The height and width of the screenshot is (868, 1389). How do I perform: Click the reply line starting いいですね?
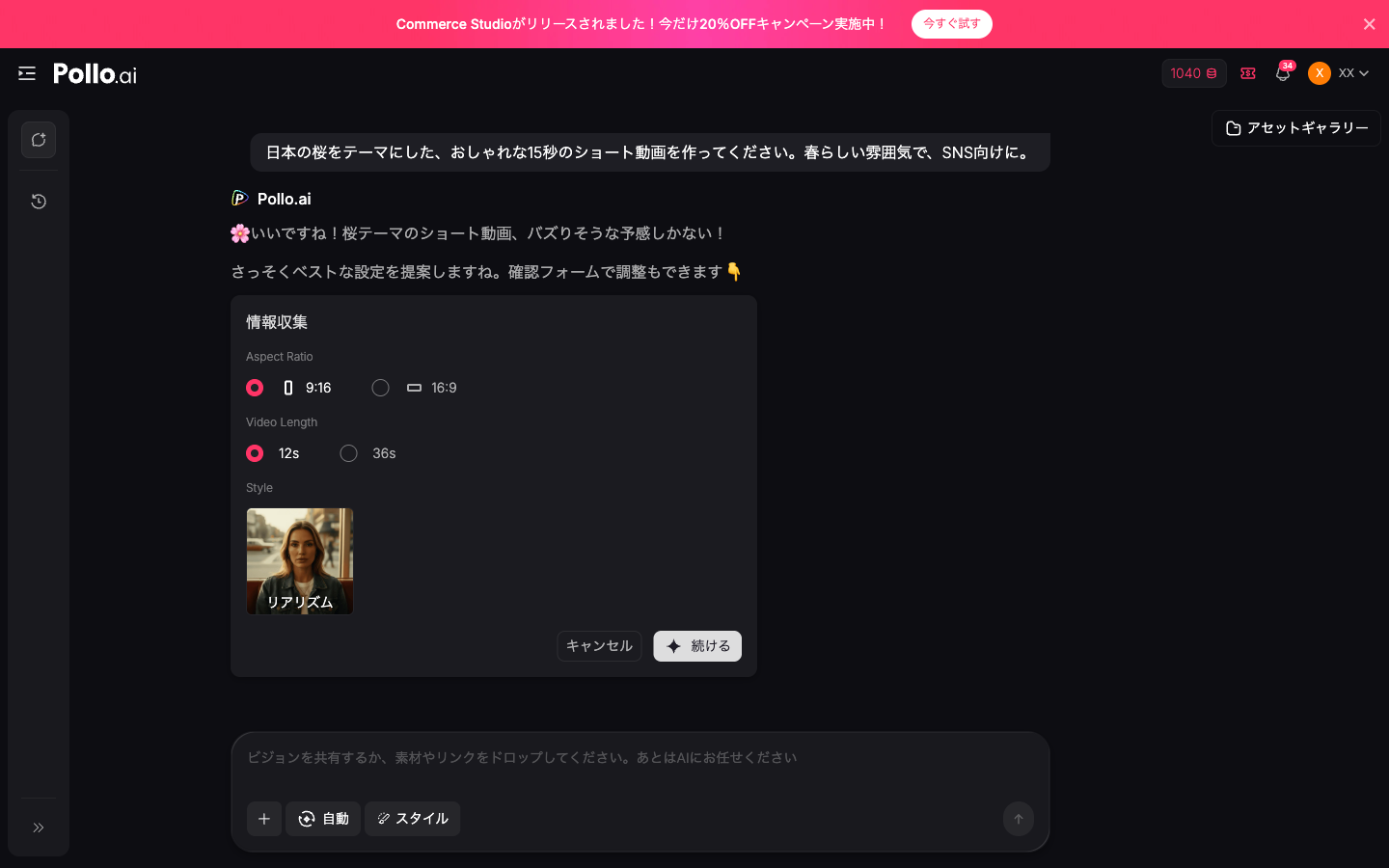pyautogui.click(x=478, y=233)
